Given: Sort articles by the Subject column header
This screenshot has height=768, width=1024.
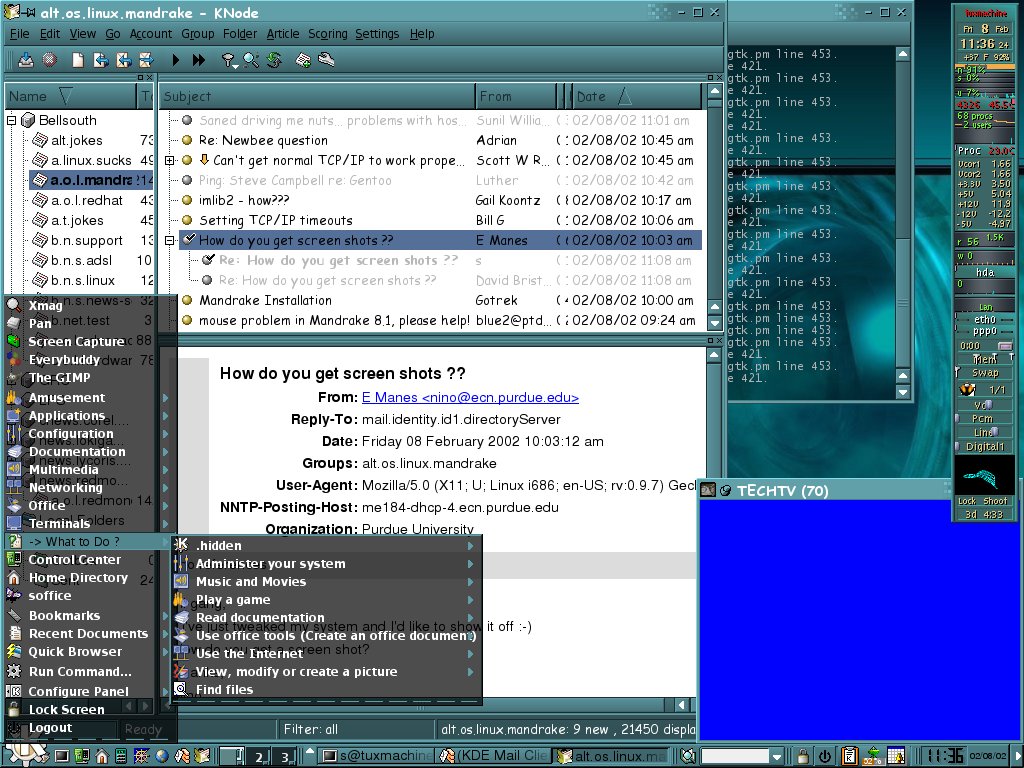Looking at the screenshot, I should click(317, 96).
